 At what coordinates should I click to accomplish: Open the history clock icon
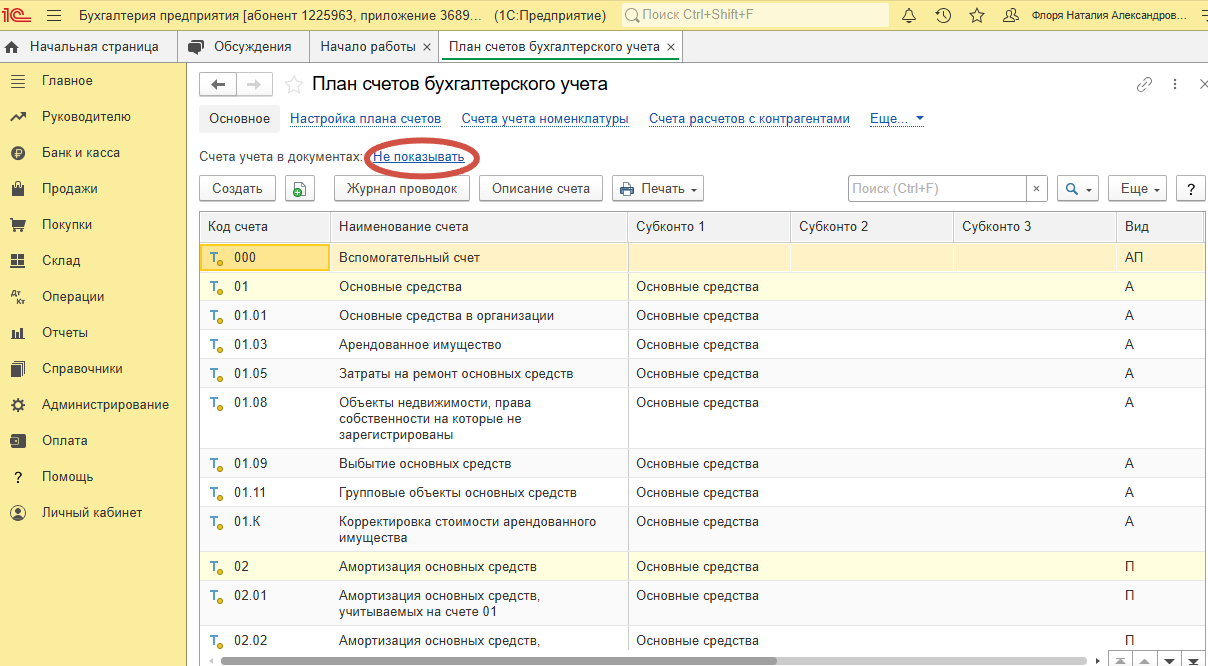[x=943, y=16]
